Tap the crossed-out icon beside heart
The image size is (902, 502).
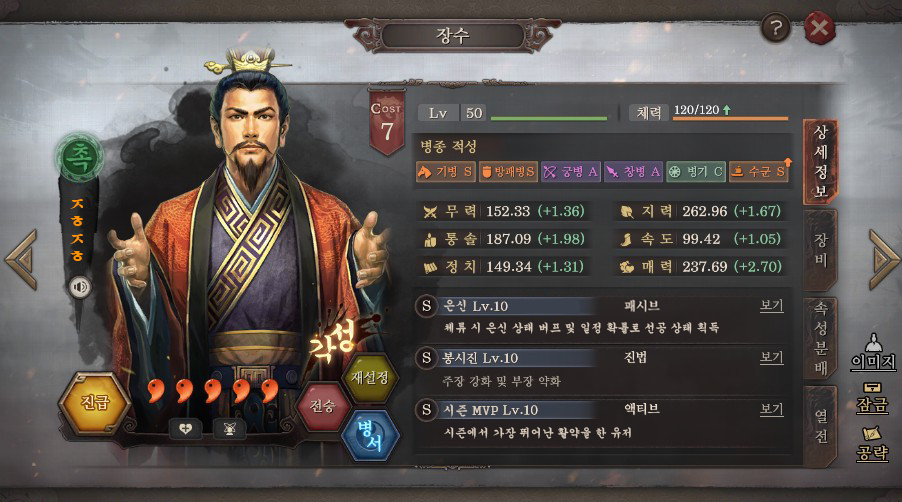click(230, 428)
